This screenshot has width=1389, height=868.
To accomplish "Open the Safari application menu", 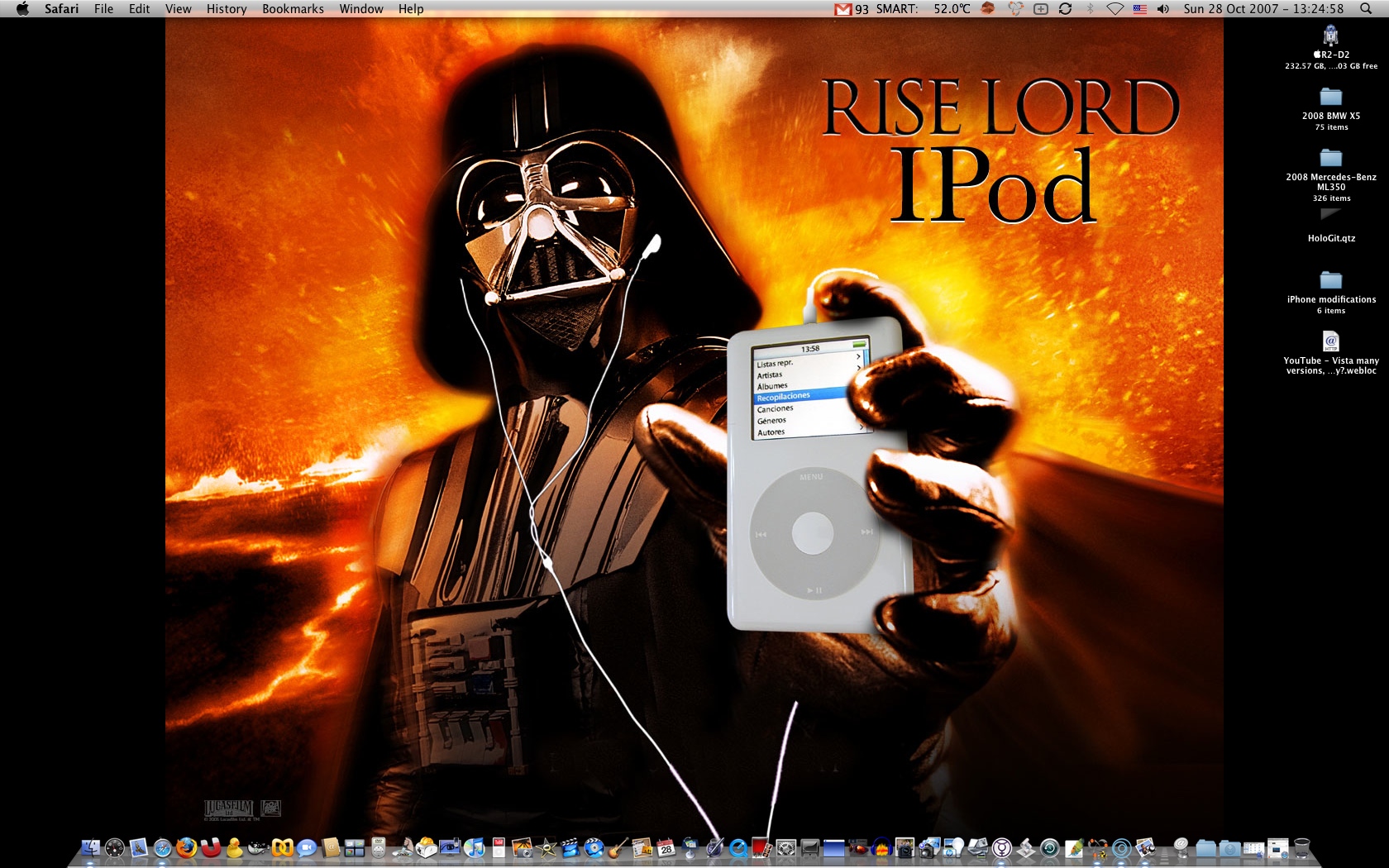I will (61, 9).
